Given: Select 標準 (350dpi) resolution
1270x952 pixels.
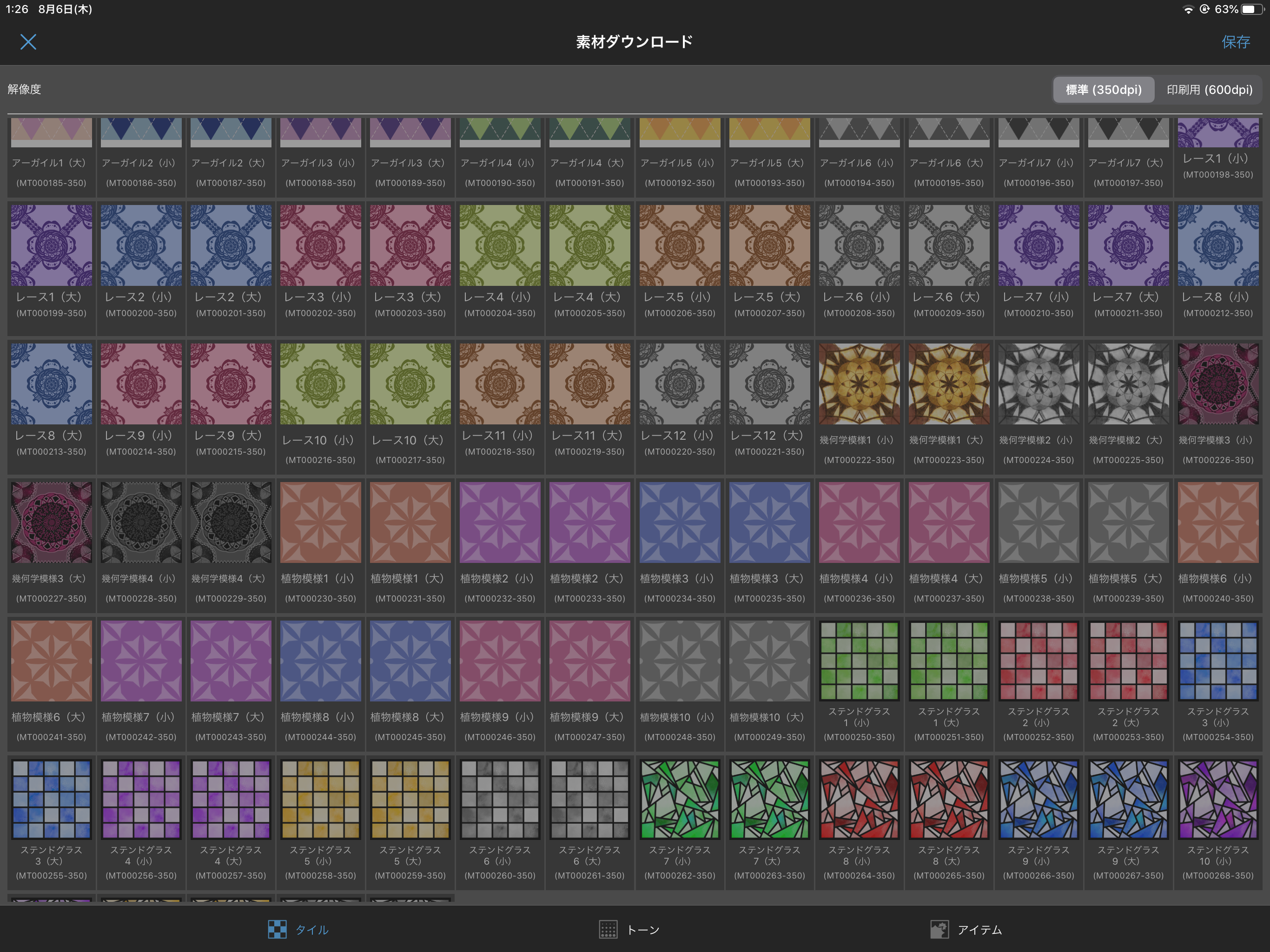Looking at the screenshot, I should 1103,90.
